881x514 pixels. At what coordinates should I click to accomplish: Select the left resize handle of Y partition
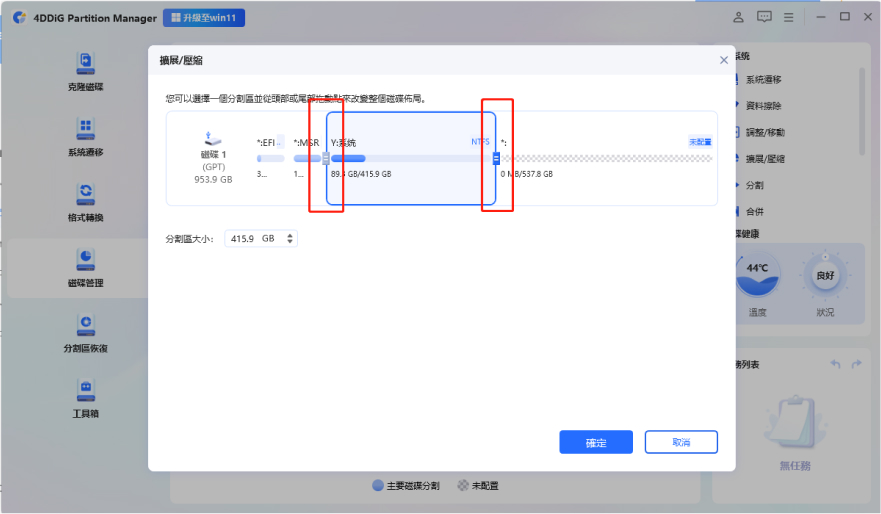click(326, 158)
